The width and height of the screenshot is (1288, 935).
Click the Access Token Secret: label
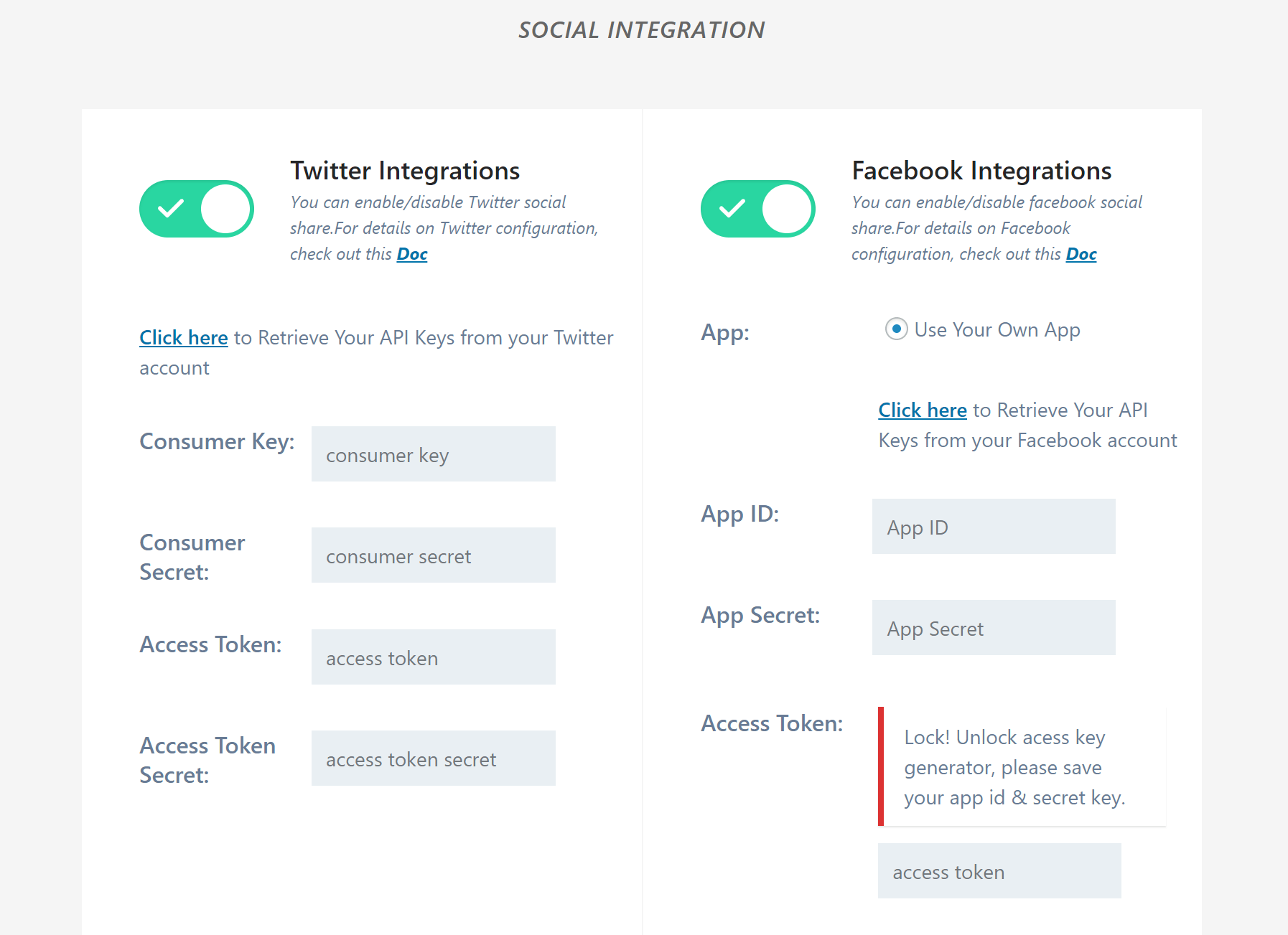207,761
